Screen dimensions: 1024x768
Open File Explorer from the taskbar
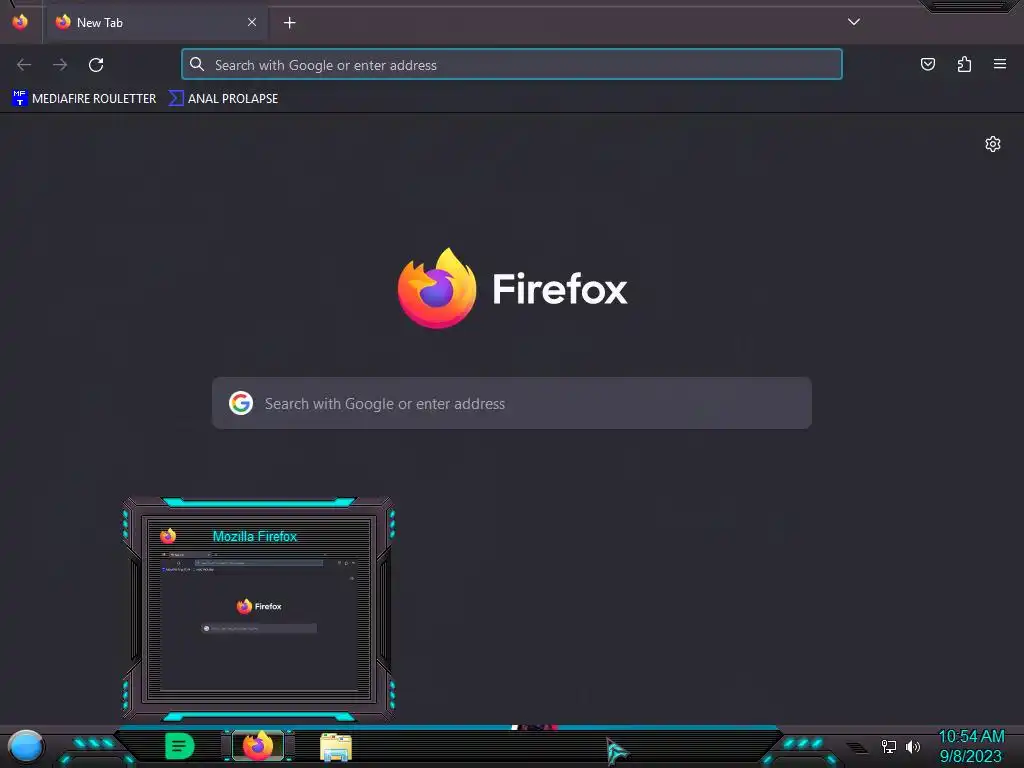coord(336,747)
